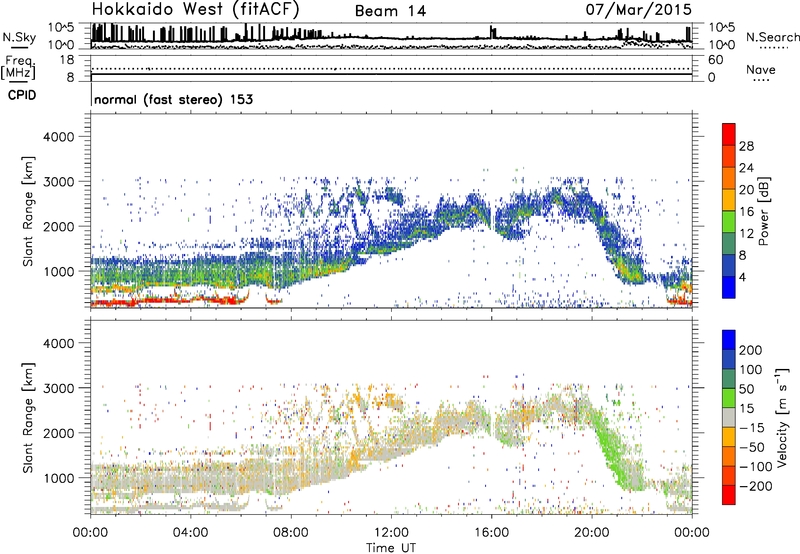
Task: Click the 4 label on power colorbar
Action: click(x=743, y=277)
